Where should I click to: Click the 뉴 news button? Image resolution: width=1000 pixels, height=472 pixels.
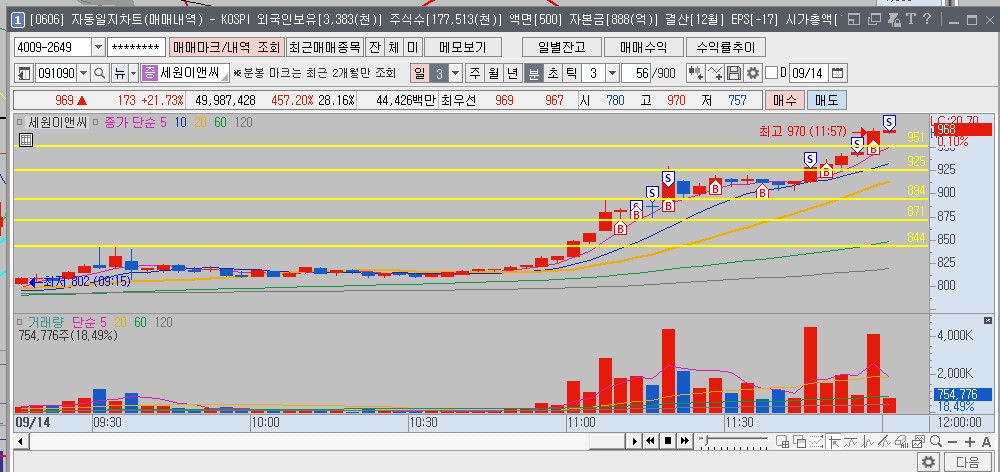(119, 73)
